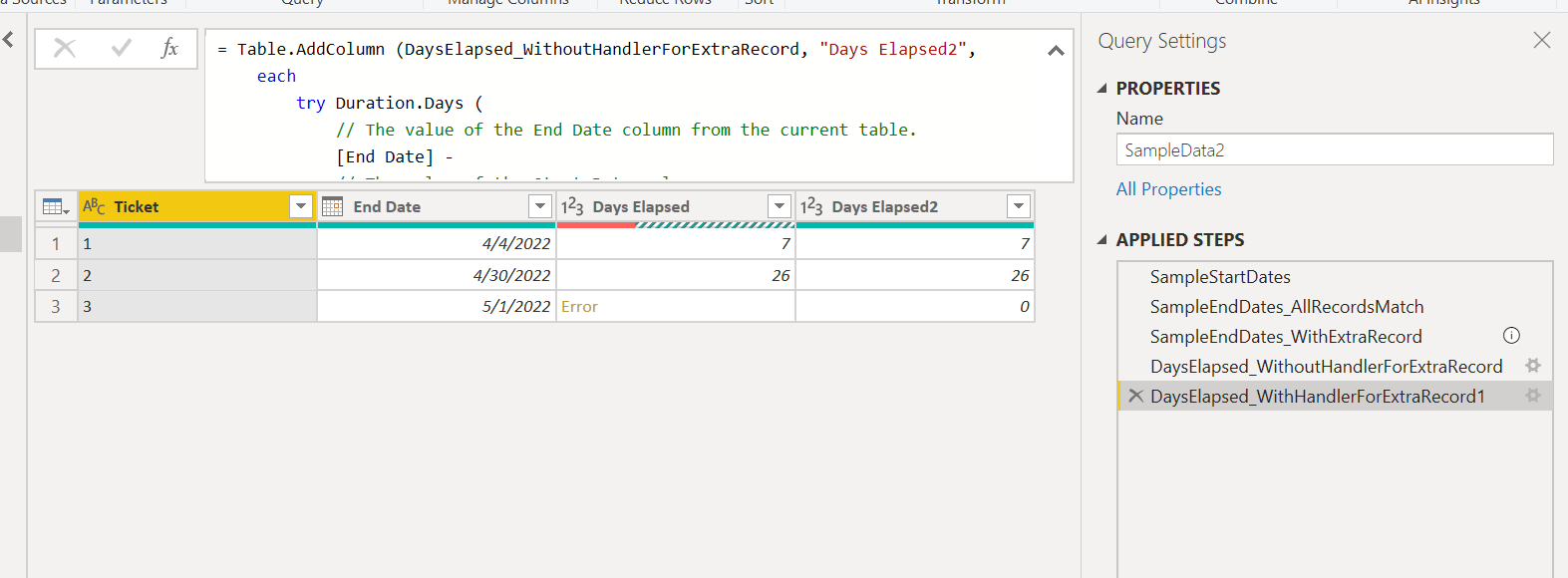
Task: Click the Days Elapsed cell showing 26
Action: tap(676, 276)
